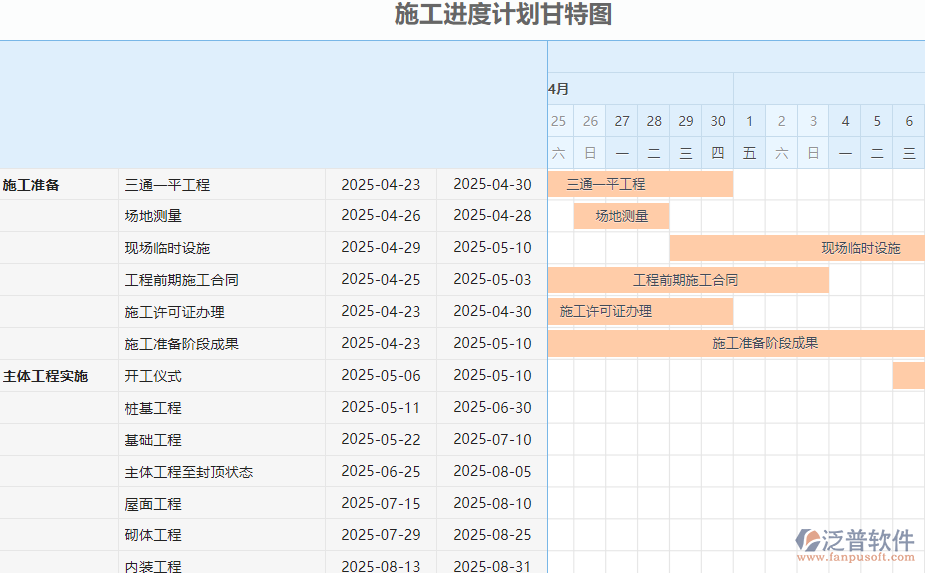
Task: Select the 施工准备 group row
Action: click(x=32, y=185)
